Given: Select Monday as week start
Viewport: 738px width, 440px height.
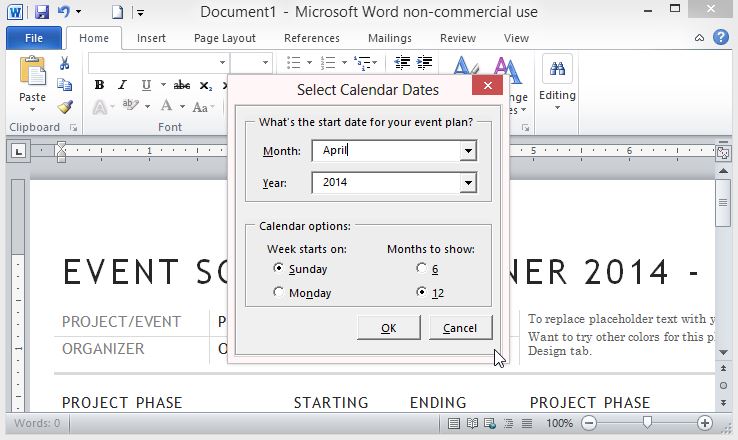Looking at the screenshot, I should tap(279, 293).
